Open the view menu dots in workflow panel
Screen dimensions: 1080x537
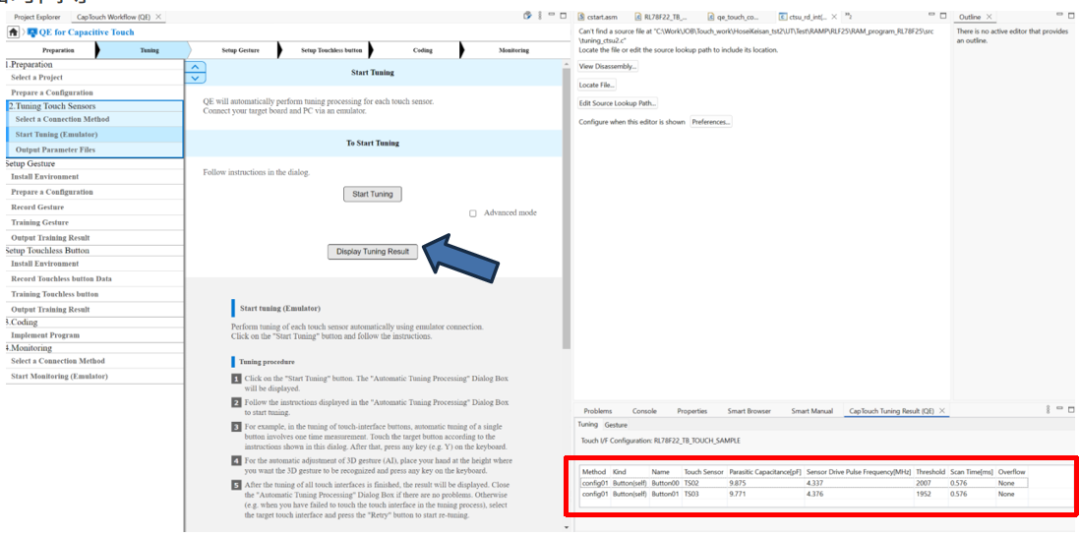point(541,16)
